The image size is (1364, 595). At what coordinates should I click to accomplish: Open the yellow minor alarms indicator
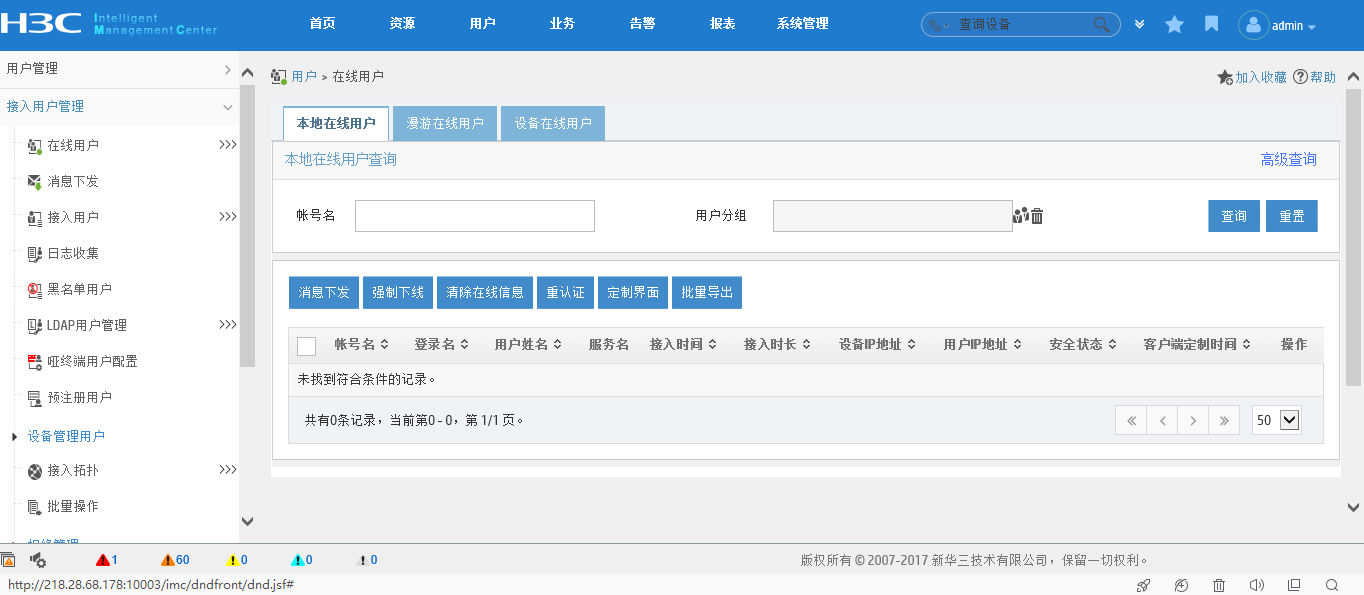237,560
